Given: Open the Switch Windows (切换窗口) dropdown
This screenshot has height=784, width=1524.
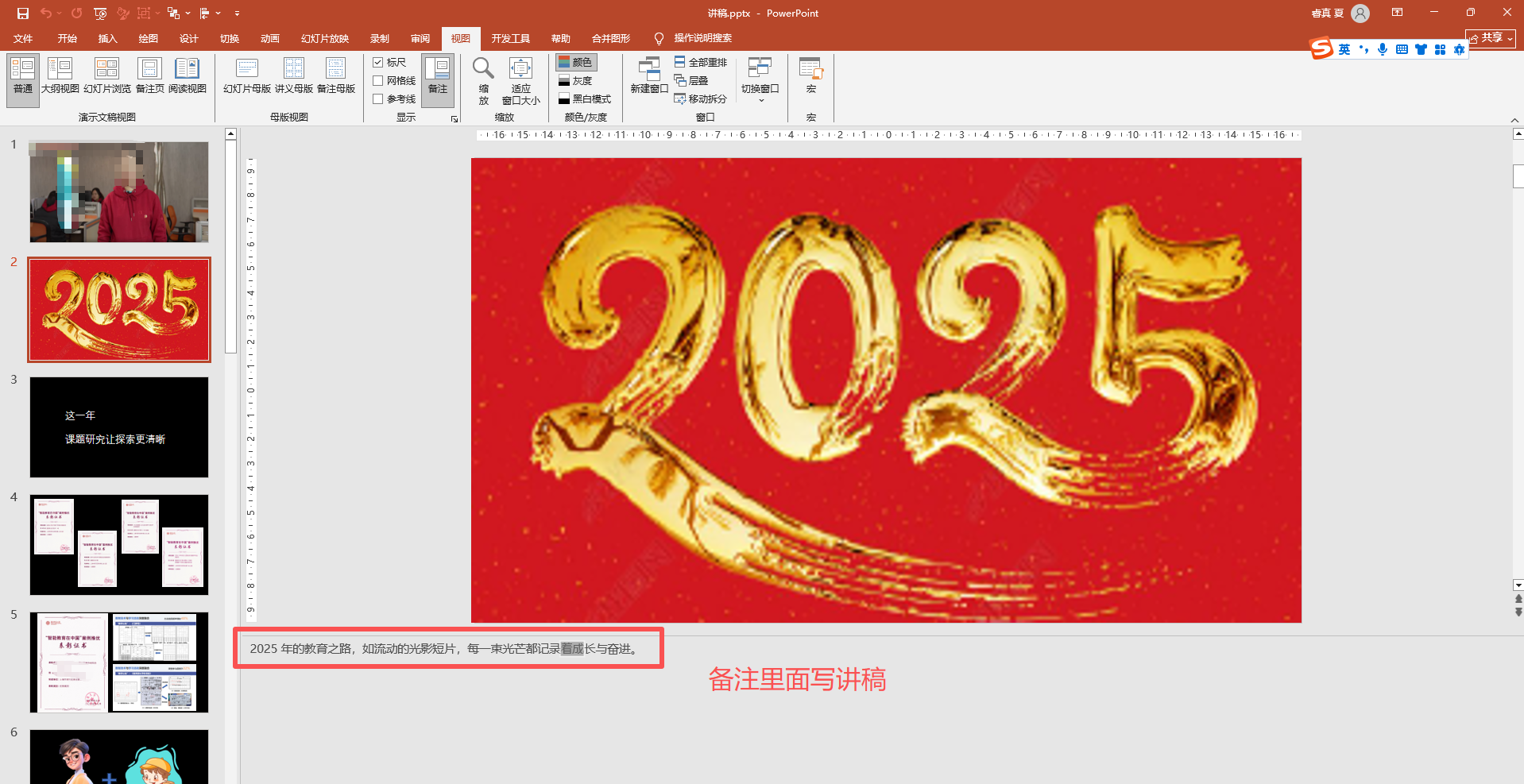Looking at the screenshot, I should (760, 80).
